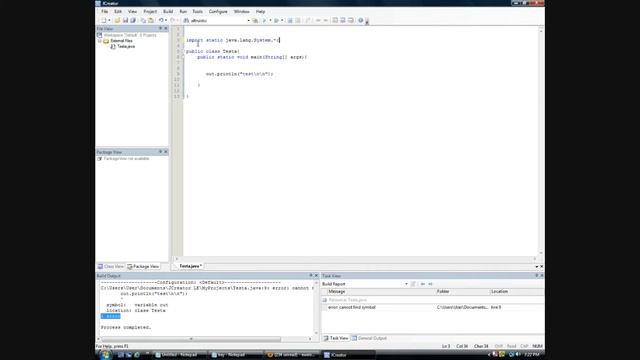Click the External Files folder icon
This screenshot has width=640, height=360.
(106, 41)
